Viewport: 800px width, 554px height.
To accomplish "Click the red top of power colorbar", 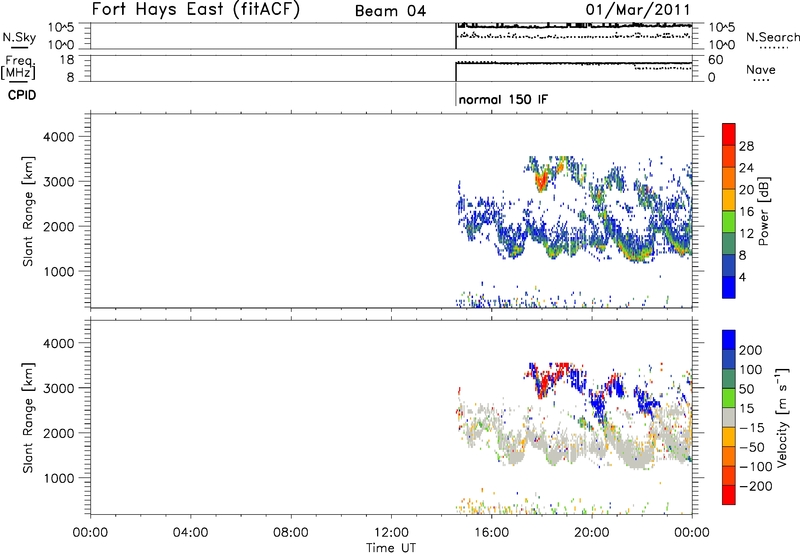I will coord(729,134).
